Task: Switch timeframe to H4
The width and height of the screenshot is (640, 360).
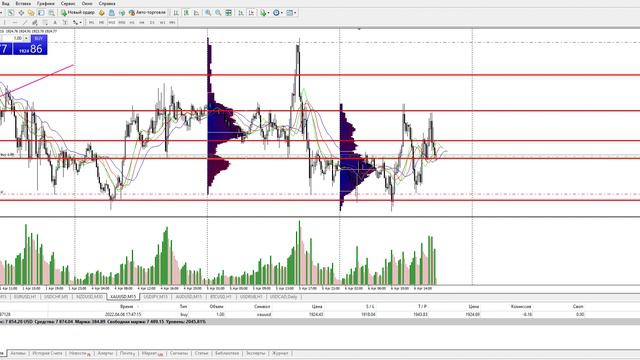Action: 142,22
